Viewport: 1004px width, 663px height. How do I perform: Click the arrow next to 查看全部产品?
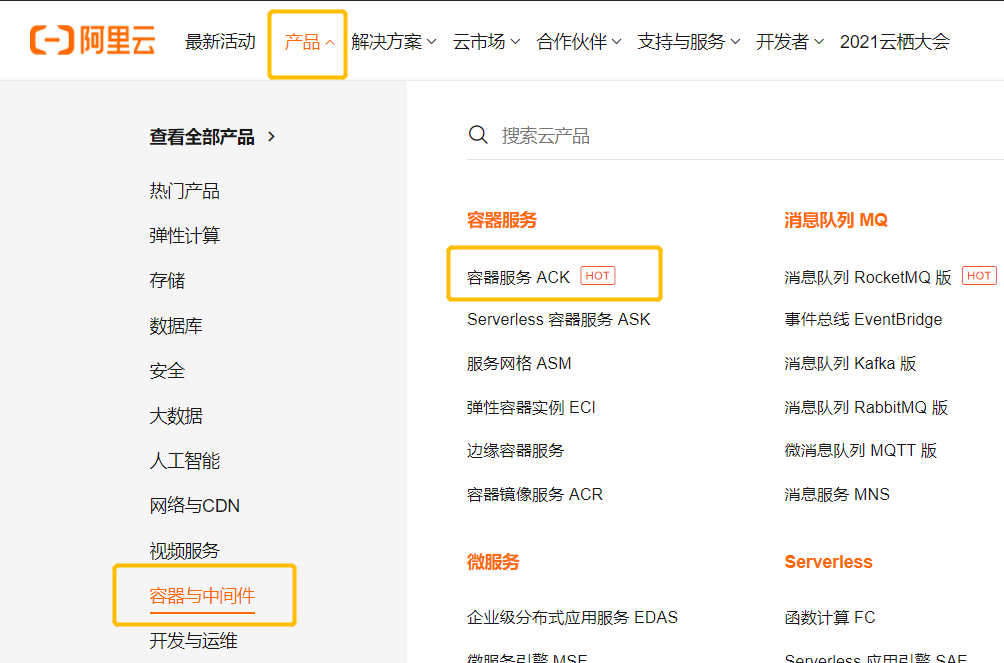271,136
